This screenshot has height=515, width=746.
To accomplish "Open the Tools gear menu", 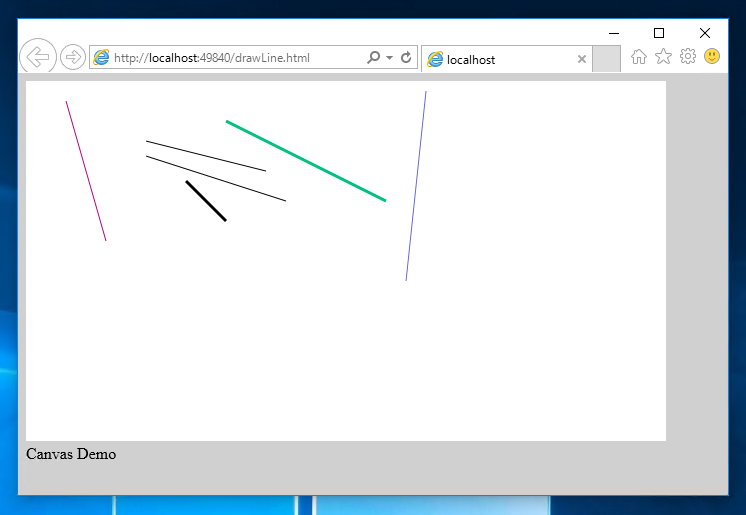I will coord(687,56).
